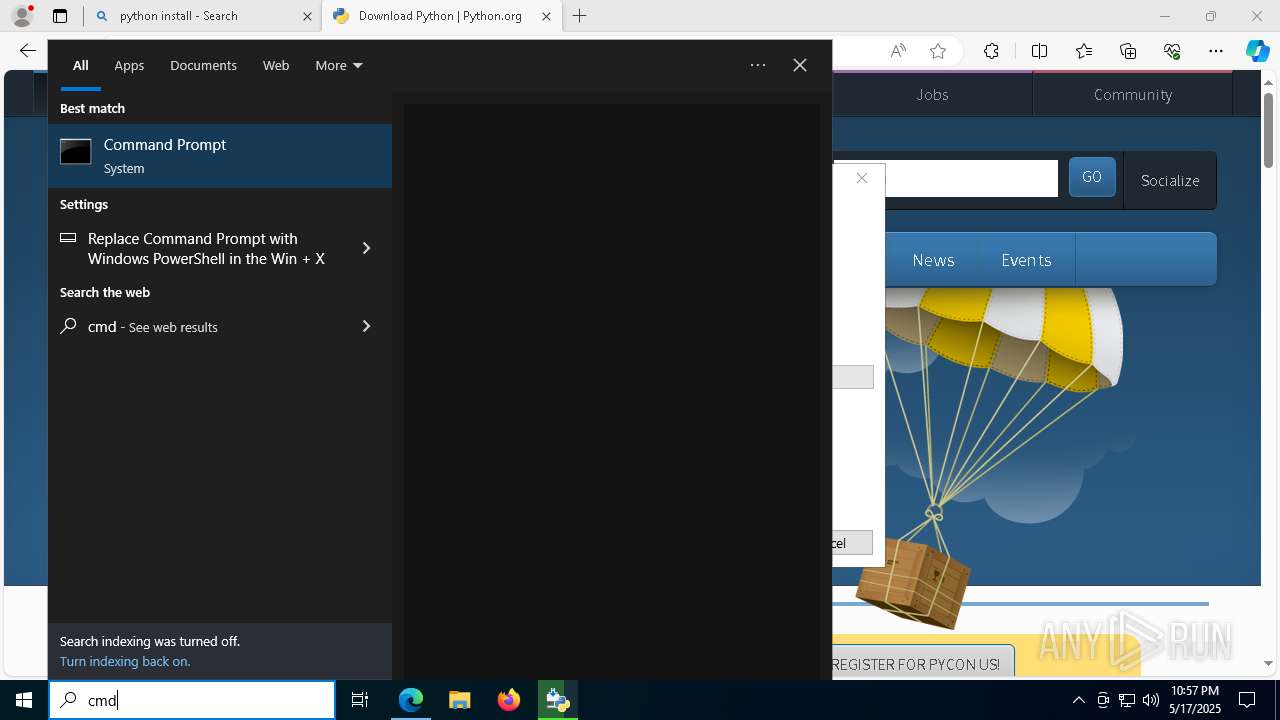
Task: Toggle Edge split screen icon
Action: [1039, 51]
